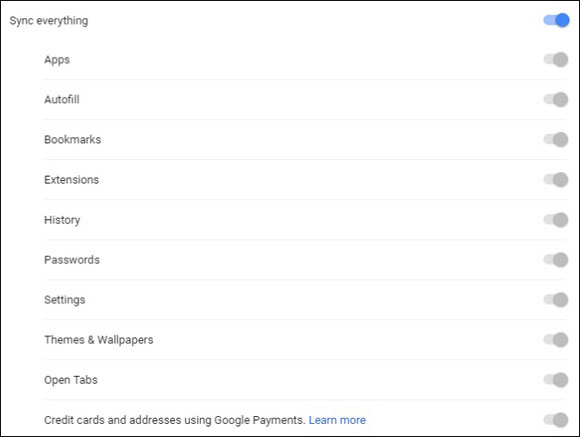Viewport: 580px width, 437px height.
Task: Toggle the Extensions sync switch
Action: pos(556,180)
